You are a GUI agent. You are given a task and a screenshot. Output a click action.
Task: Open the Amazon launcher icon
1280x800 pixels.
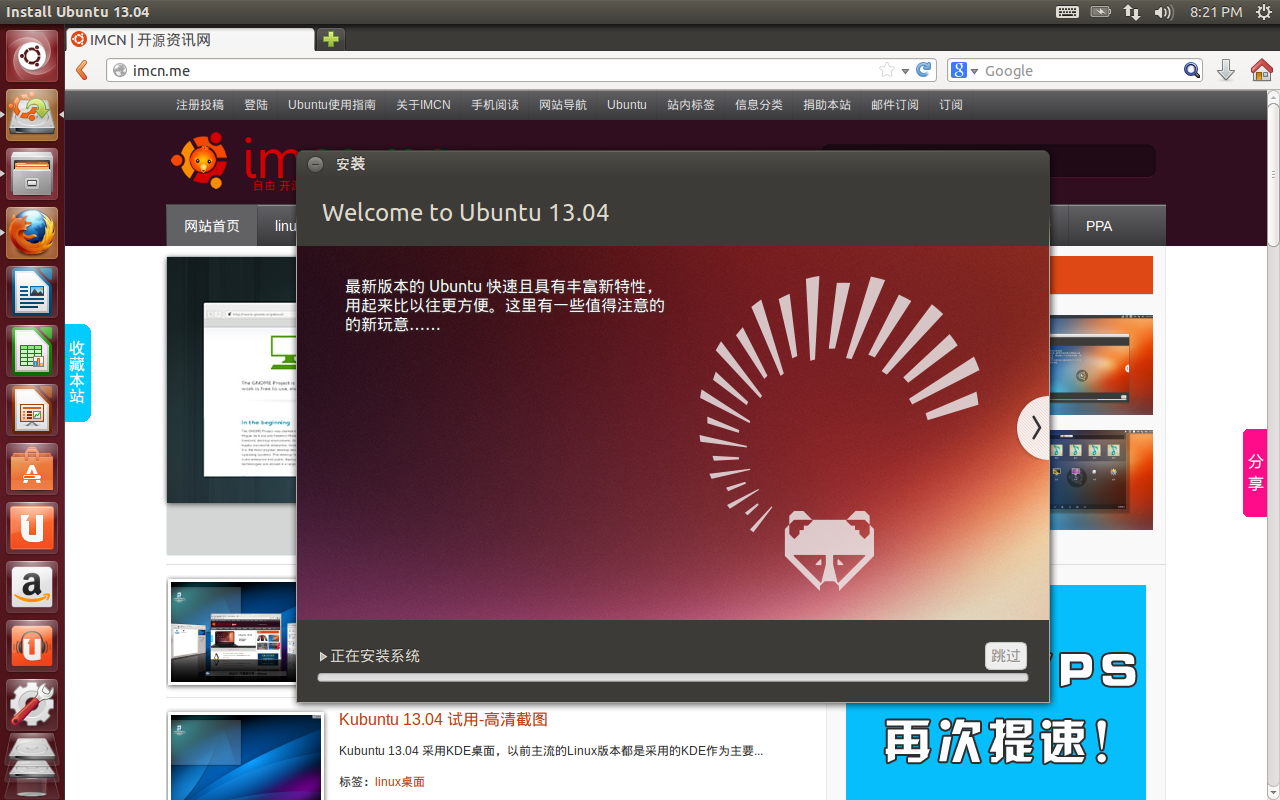(32, 587)
